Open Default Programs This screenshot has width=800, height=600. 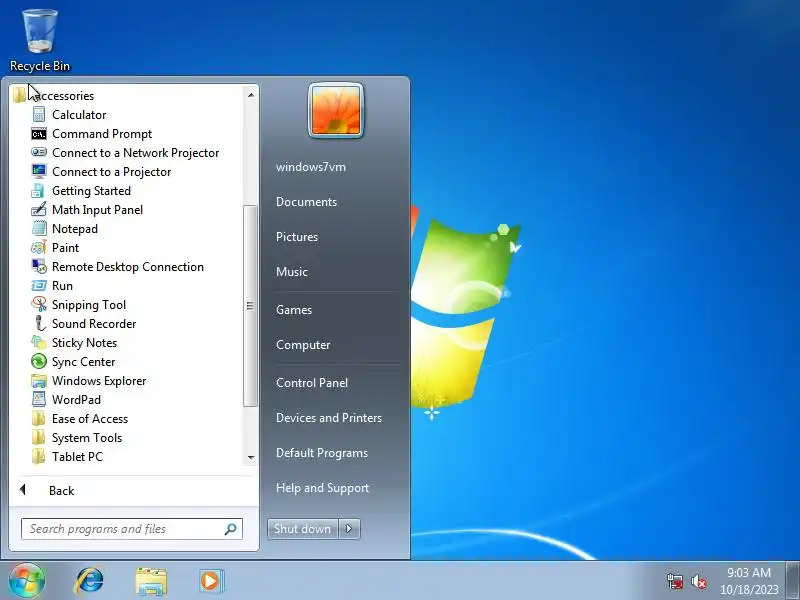pyautogui.click(x=322, y=453)
